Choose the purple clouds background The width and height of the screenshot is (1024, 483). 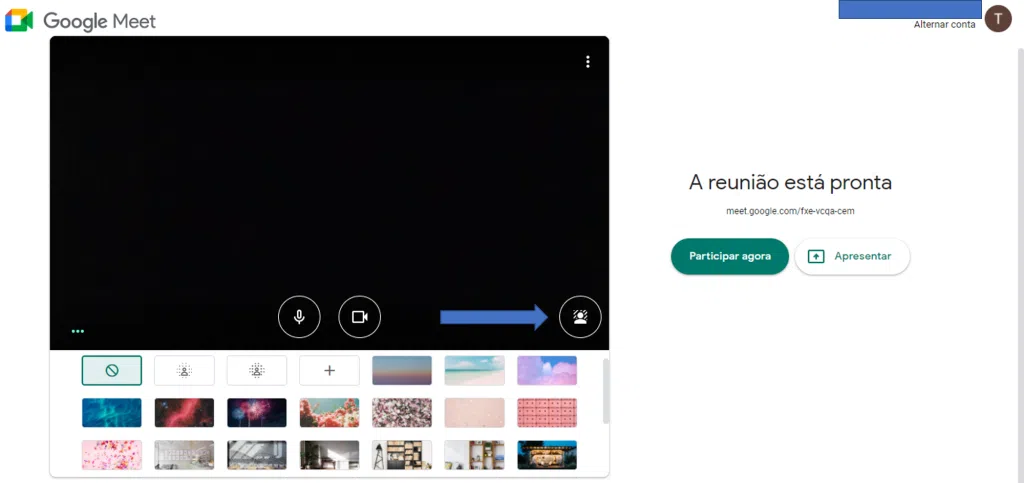coord(547,371)
